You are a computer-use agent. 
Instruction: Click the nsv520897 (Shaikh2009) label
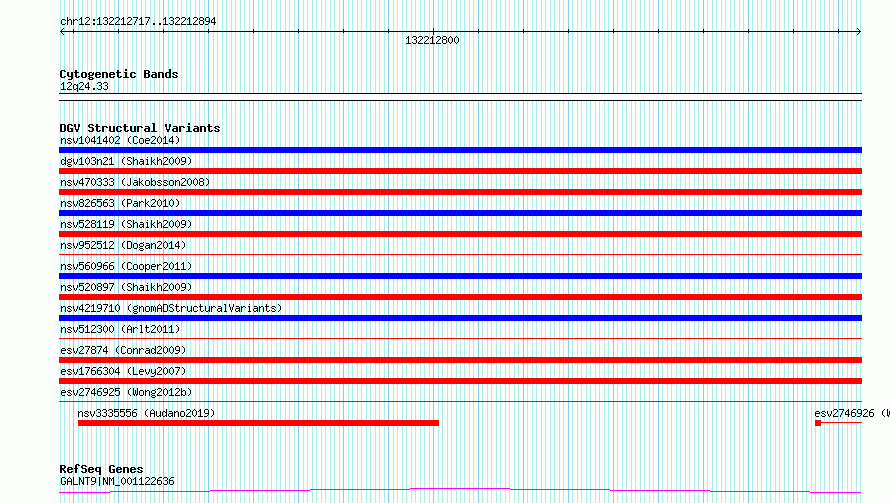coord(126,287)
